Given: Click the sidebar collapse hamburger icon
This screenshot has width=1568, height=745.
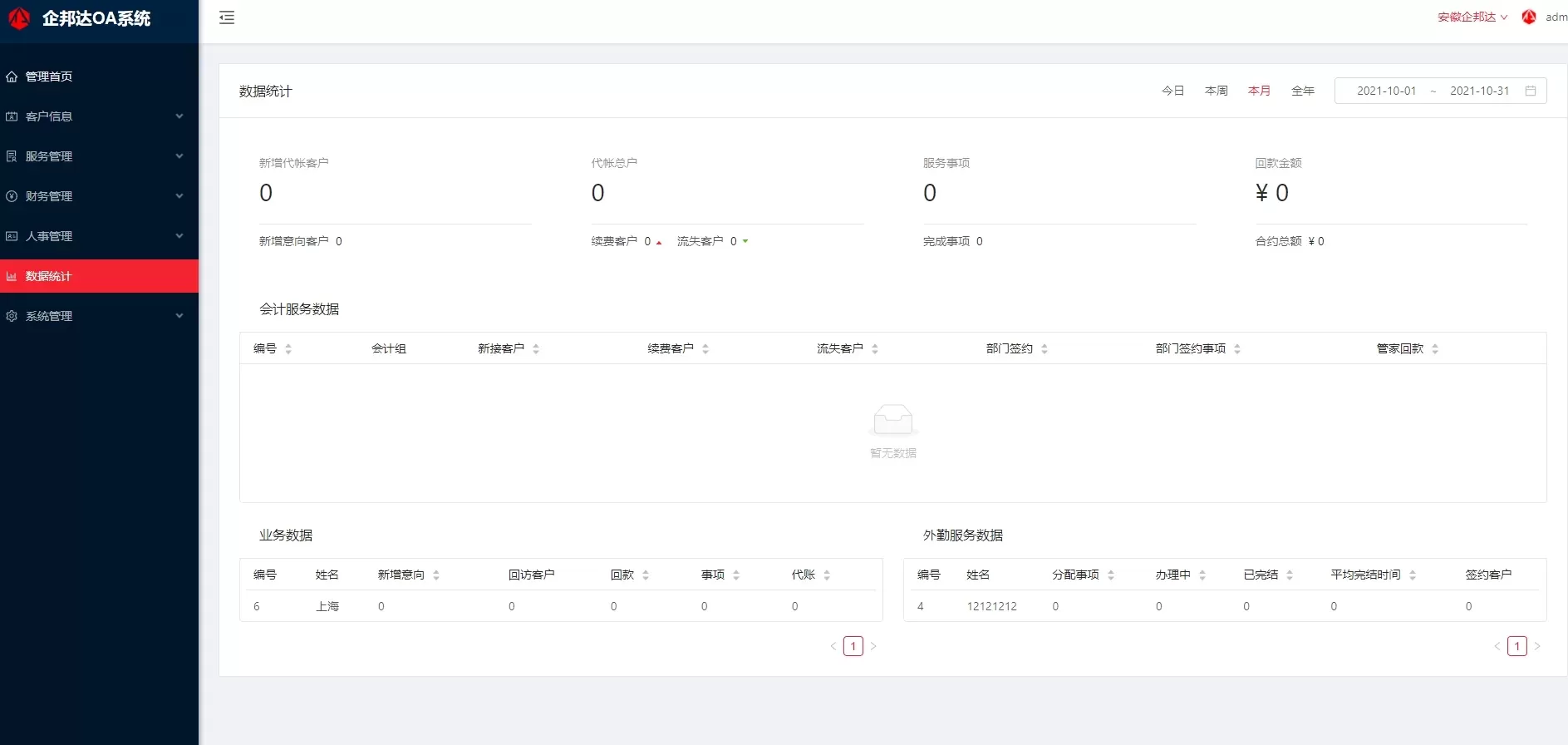Looking at the screenshot, I should [x=227, y=17].
